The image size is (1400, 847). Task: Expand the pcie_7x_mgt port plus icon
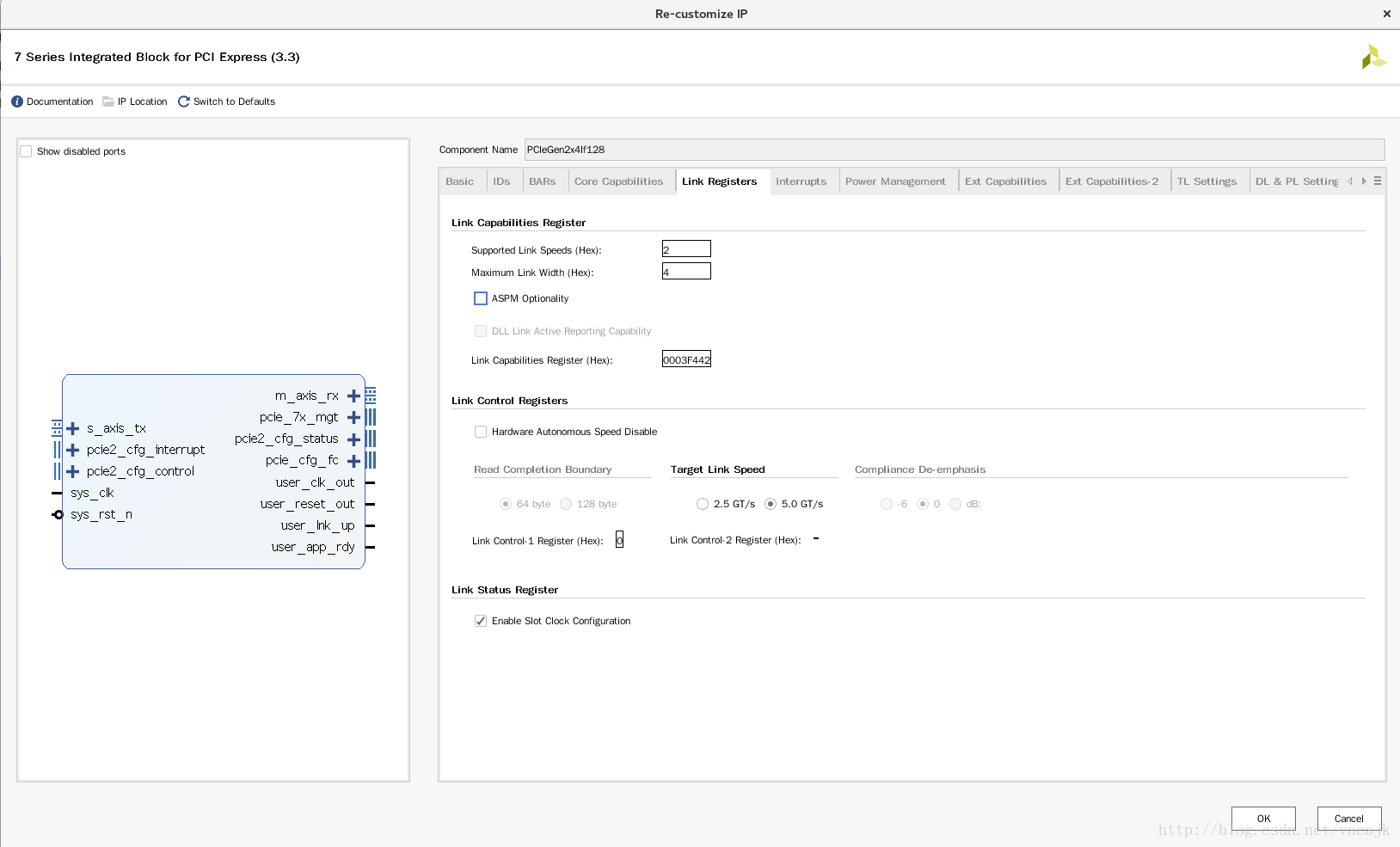[353, 418]
